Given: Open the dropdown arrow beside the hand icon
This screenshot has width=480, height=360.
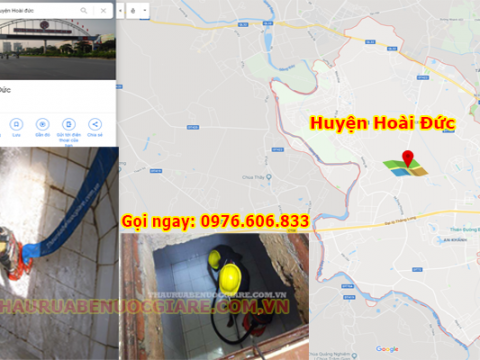Looking at the screenshot, I should pyautogui.click(x=145, y=11).
